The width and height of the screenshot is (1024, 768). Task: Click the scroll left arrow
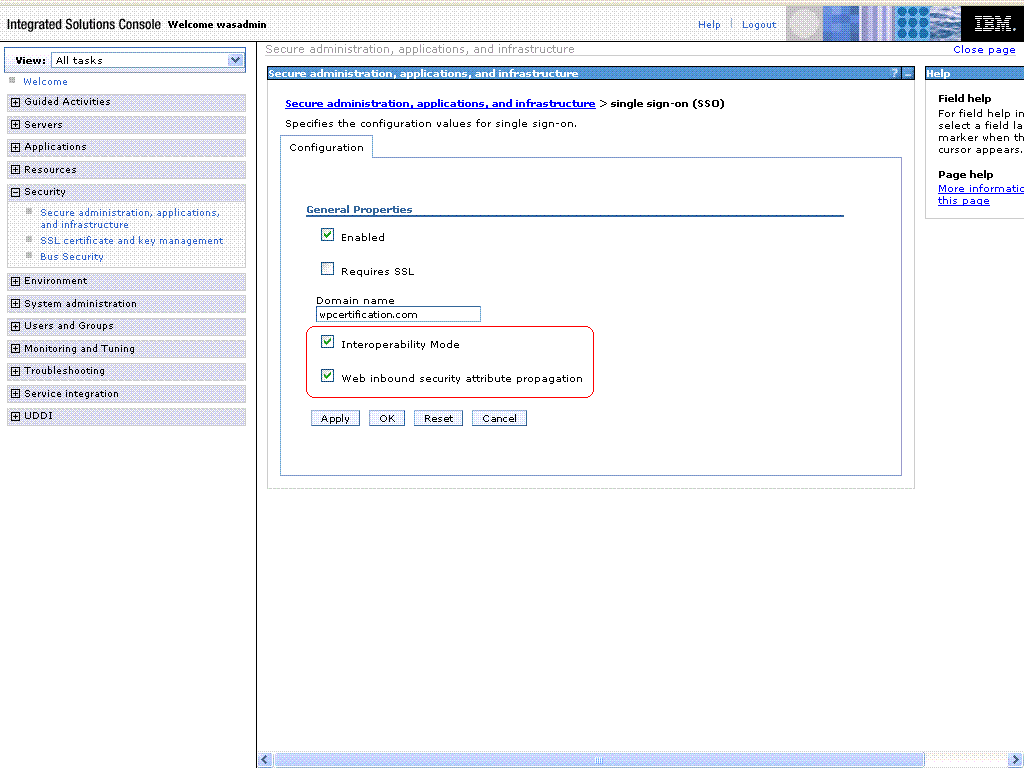pyautogui.click(x=264, y=760)
